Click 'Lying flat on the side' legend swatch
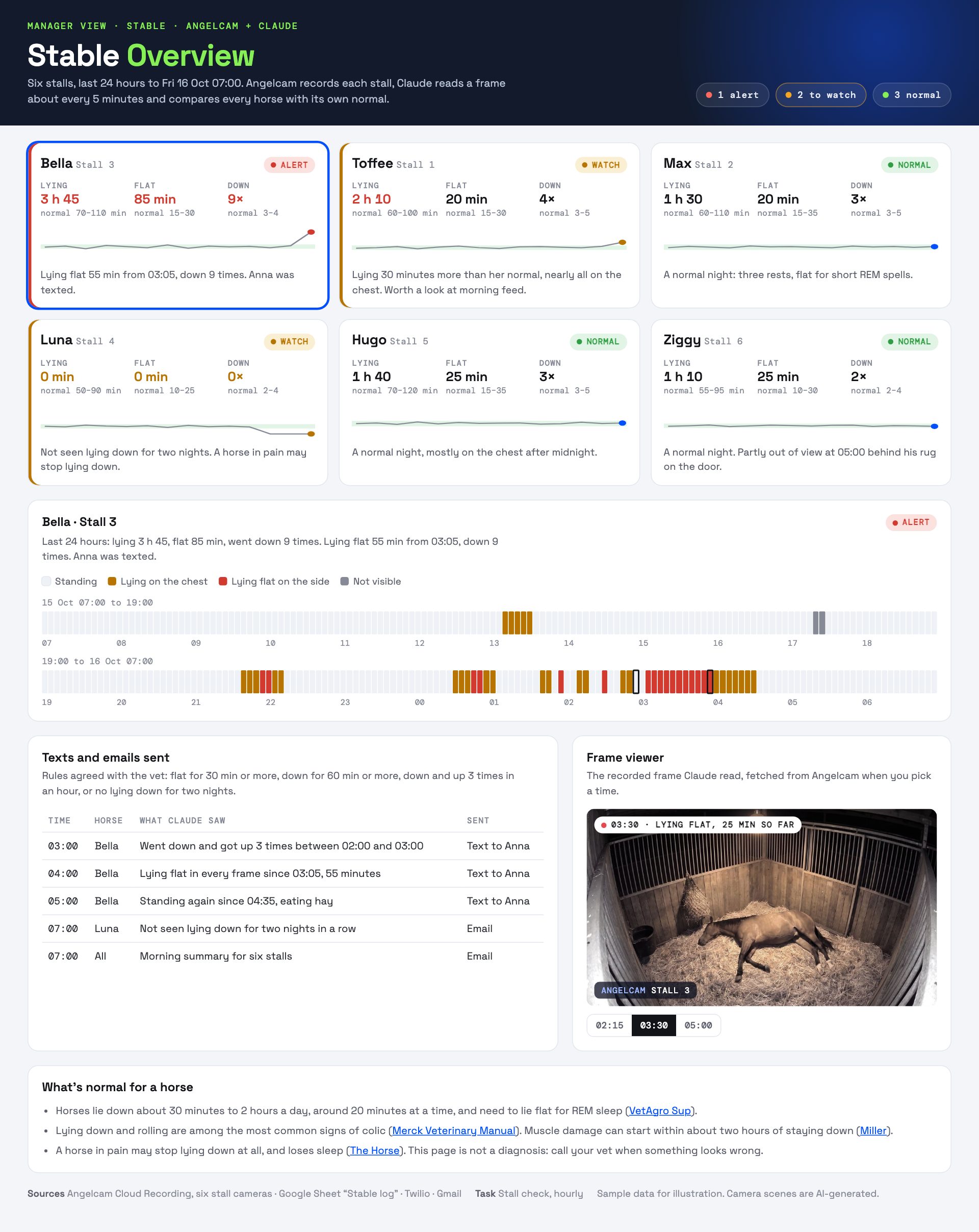The height and width of the screenshot is (1232, 979). click(223, 581)
